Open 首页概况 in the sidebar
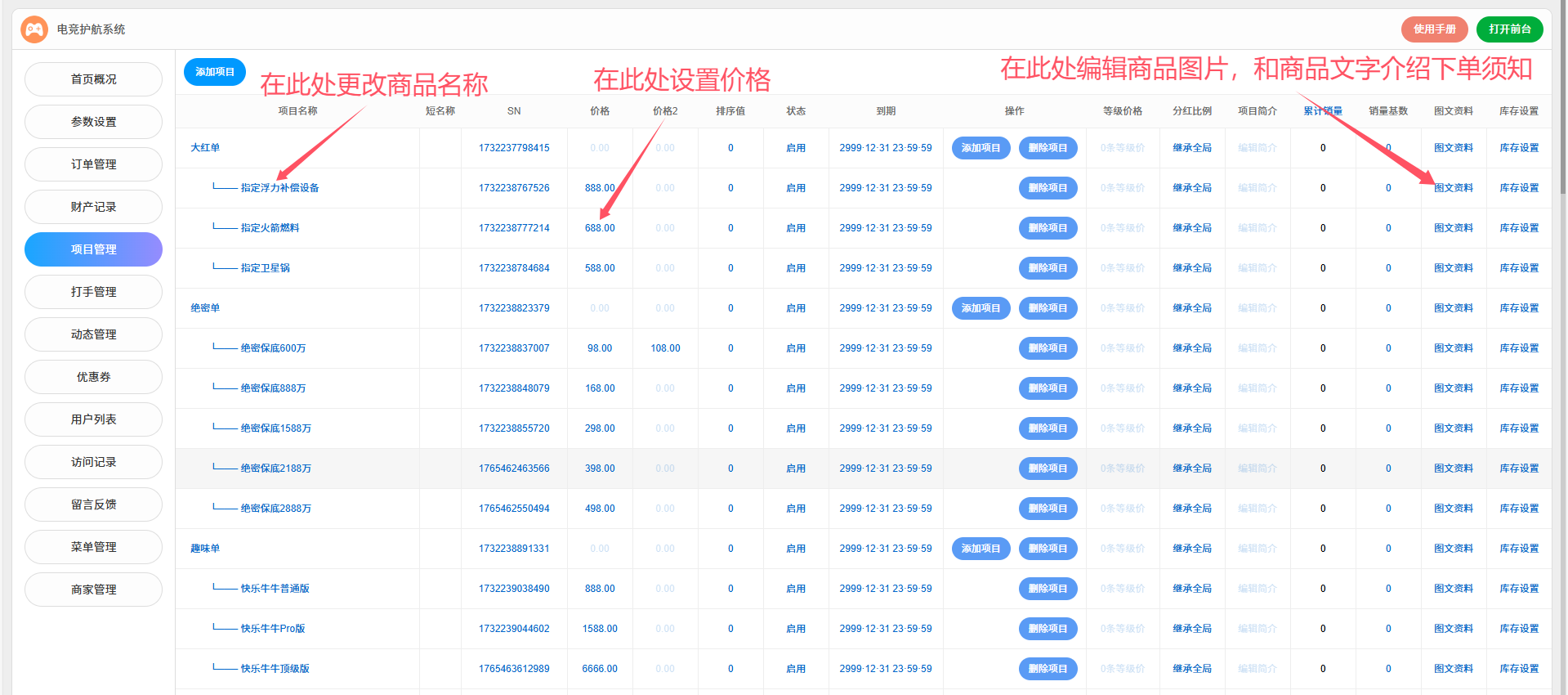 [x=93, y=79]
